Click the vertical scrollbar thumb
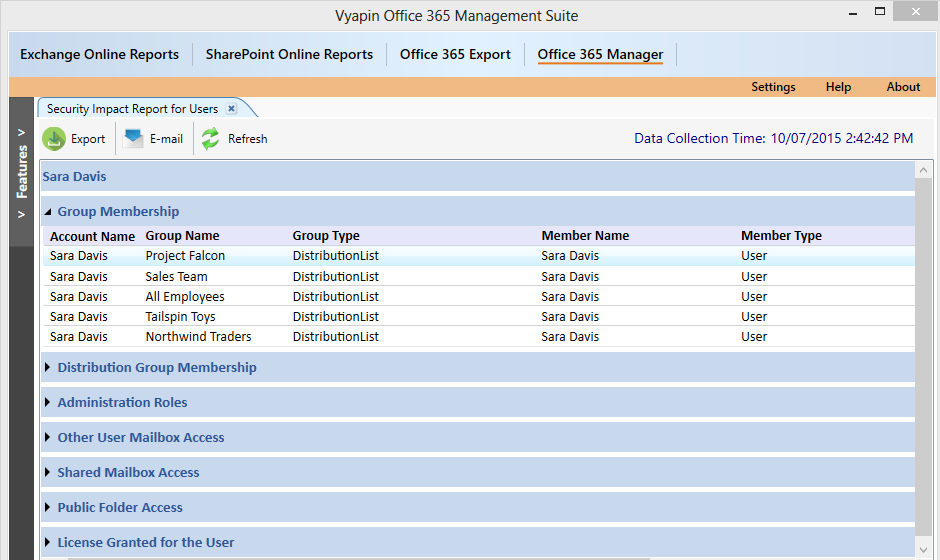Screen dimensions: 940x560 tap(924, 357)
